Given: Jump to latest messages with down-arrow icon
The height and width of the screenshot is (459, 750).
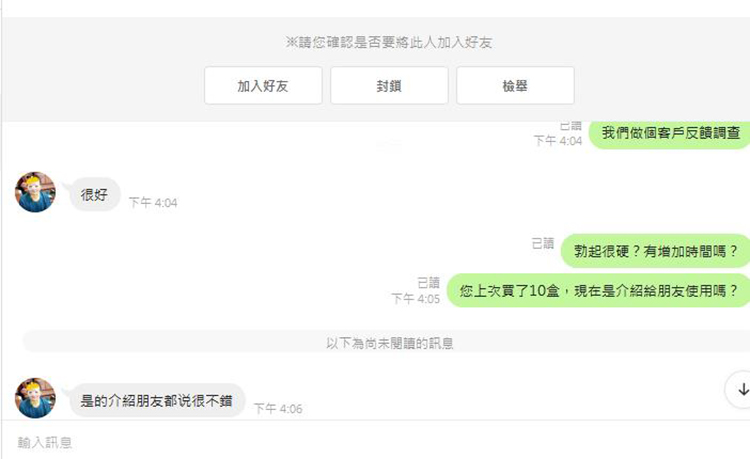Looking at the screenshot, I should pos(741,389).
